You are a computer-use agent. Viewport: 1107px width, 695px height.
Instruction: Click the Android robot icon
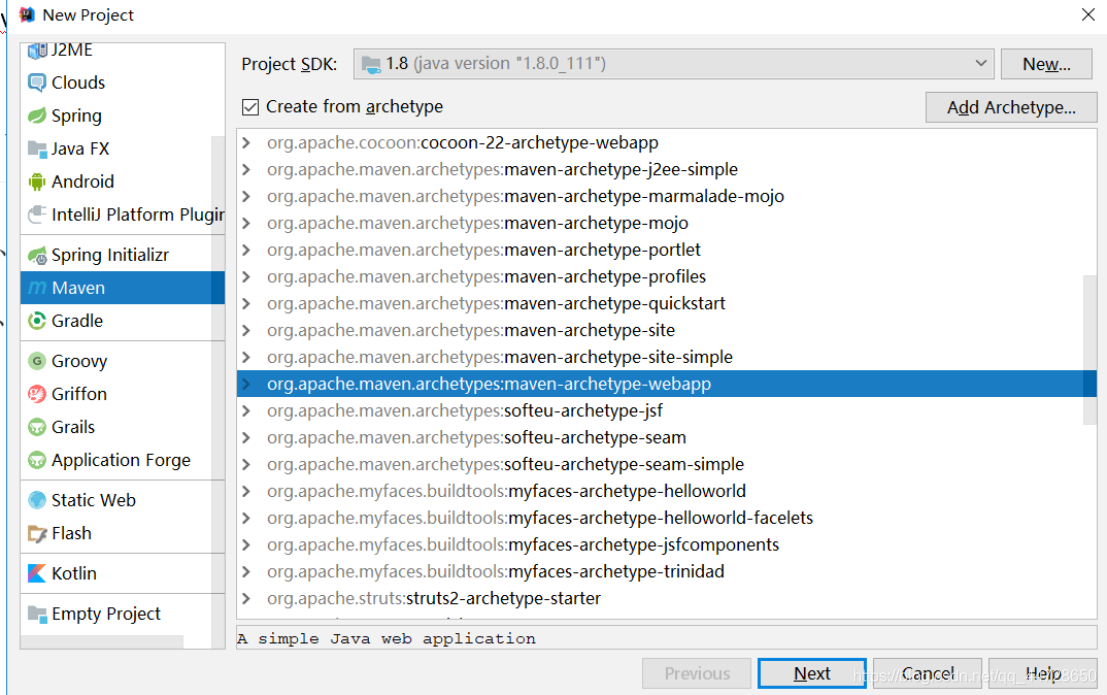tap(37, 182)
